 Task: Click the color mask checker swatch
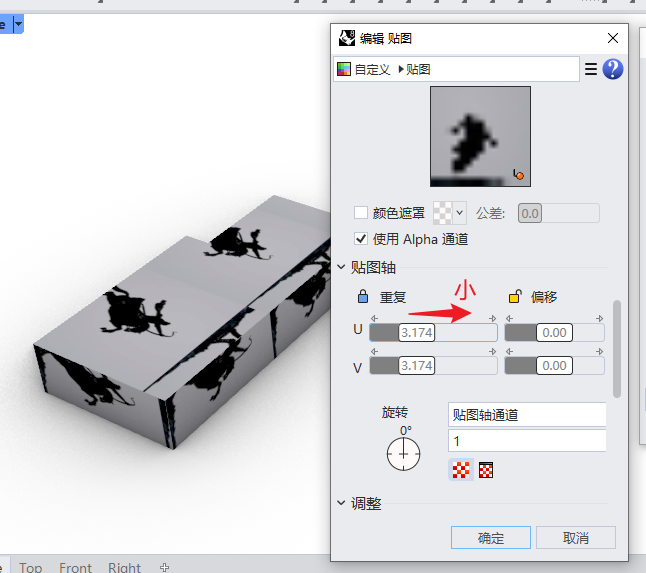point(443,213)
